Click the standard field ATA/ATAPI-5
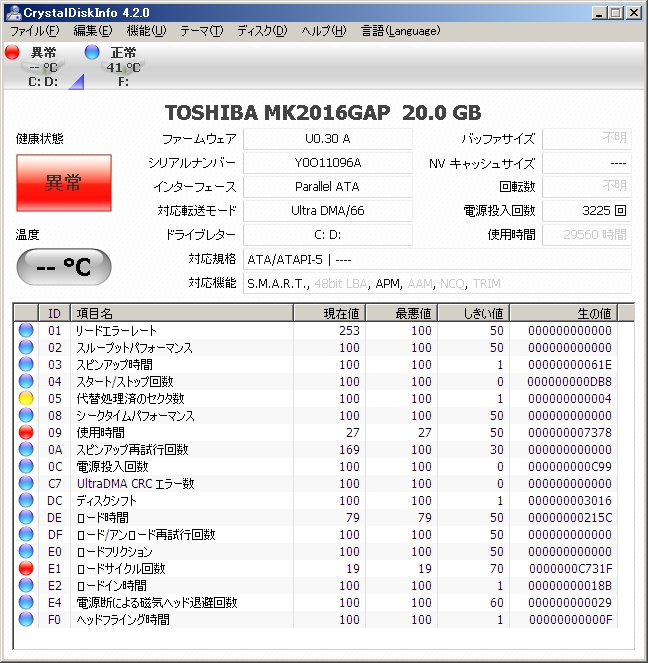The height and width of the screenshot is (663, 648). [x=437, y=259]
